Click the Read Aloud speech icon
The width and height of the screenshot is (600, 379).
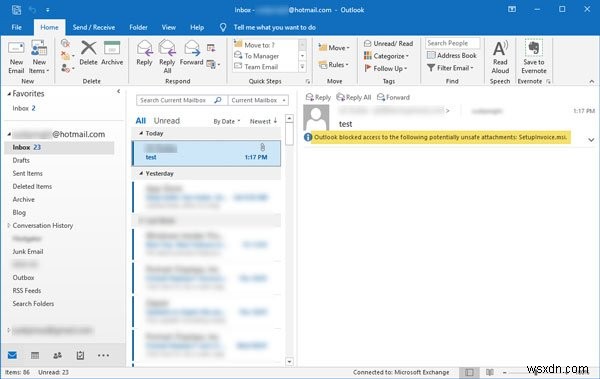point(500,57)
